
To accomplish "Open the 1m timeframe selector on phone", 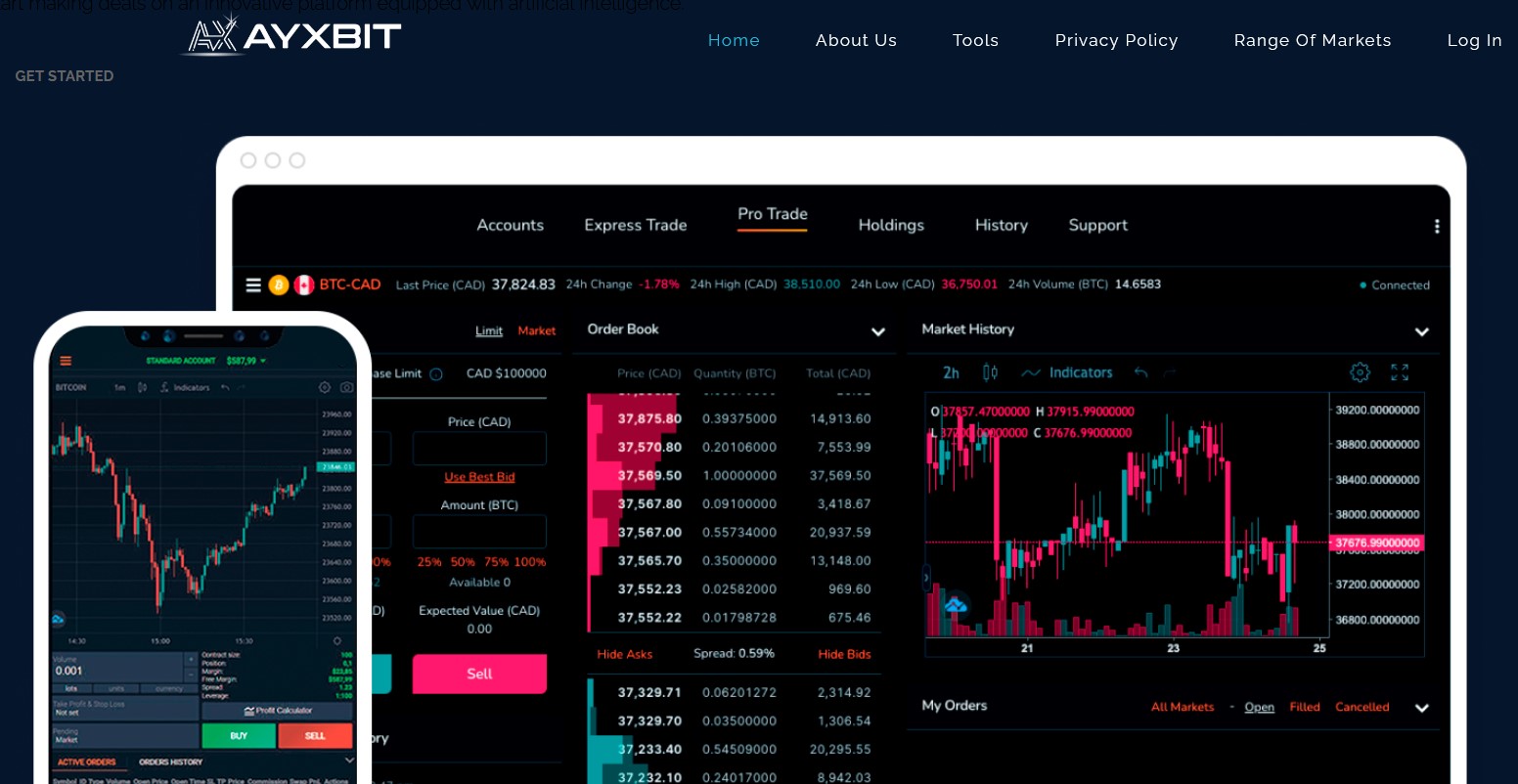I will point(119,387).
